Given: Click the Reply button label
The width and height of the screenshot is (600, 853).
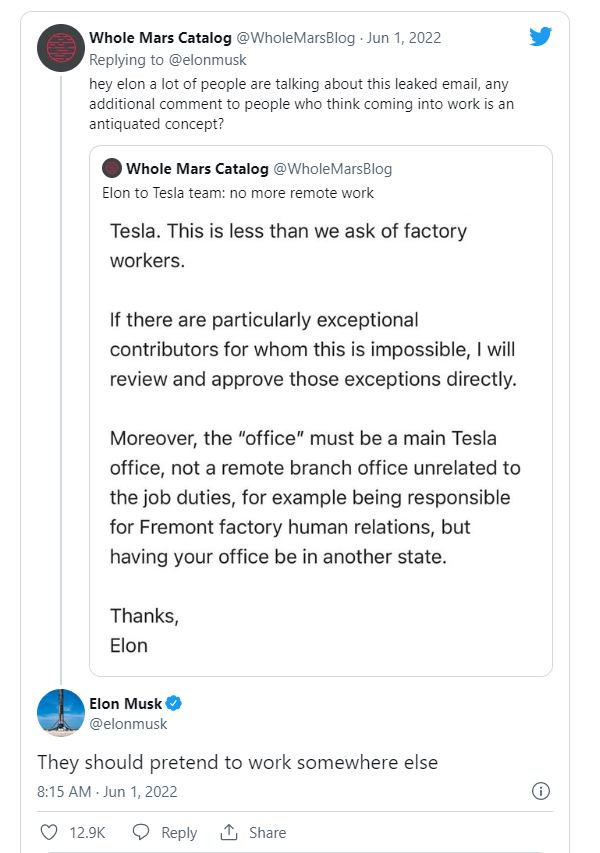Looking at the screenshot, I should (x=179, y=832).
